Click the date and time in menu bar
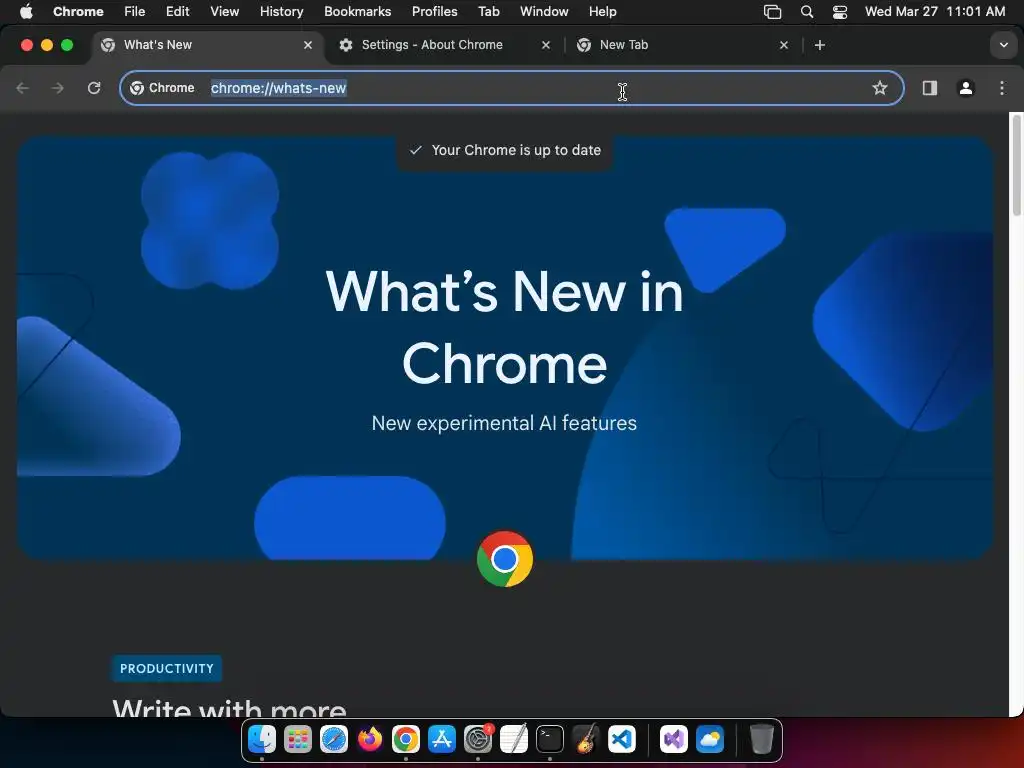The height and width of the screenshot is (768, 1024). click(x=935, y=12)
